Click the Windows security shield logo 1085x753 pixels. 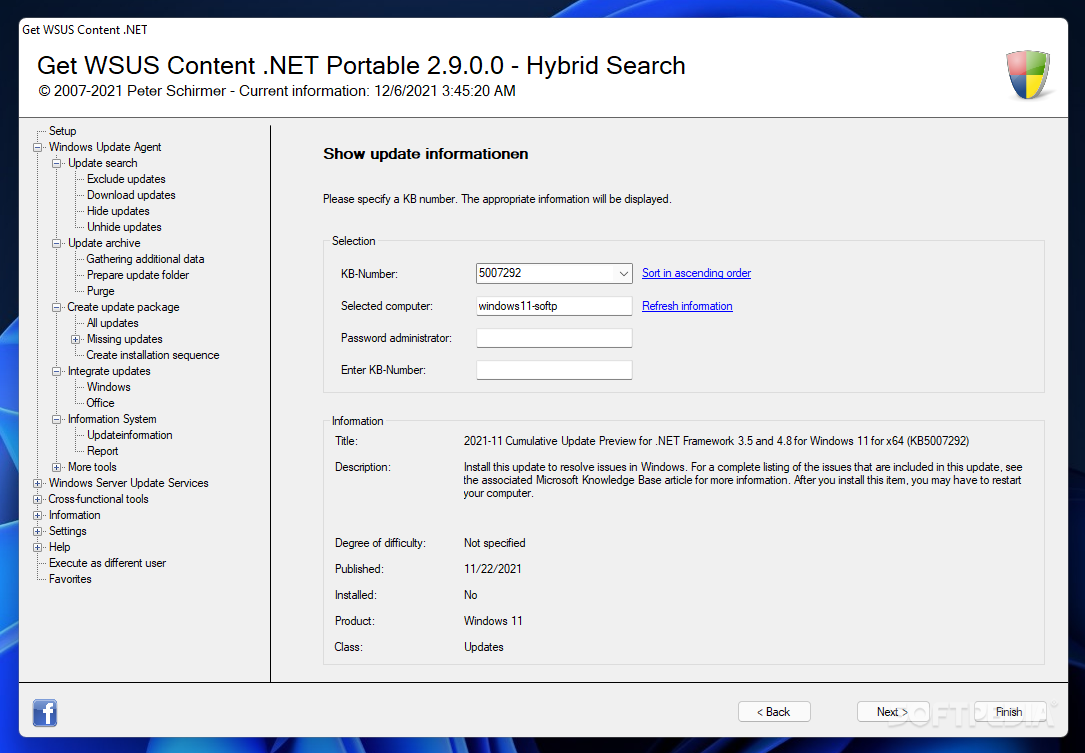tap(1028, 74)
